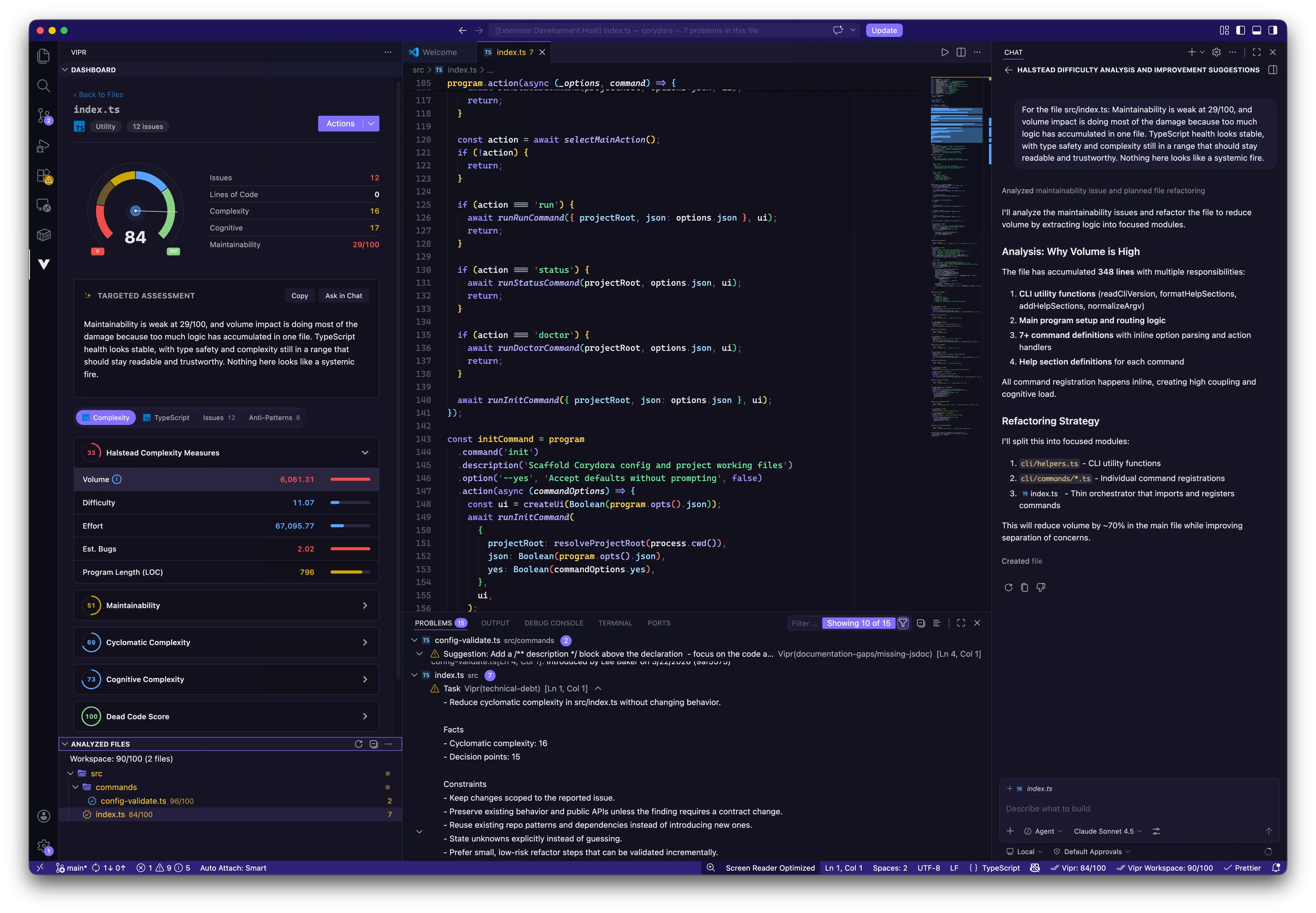Open the DEBUG CONSOLE tab

click(554, 623)
